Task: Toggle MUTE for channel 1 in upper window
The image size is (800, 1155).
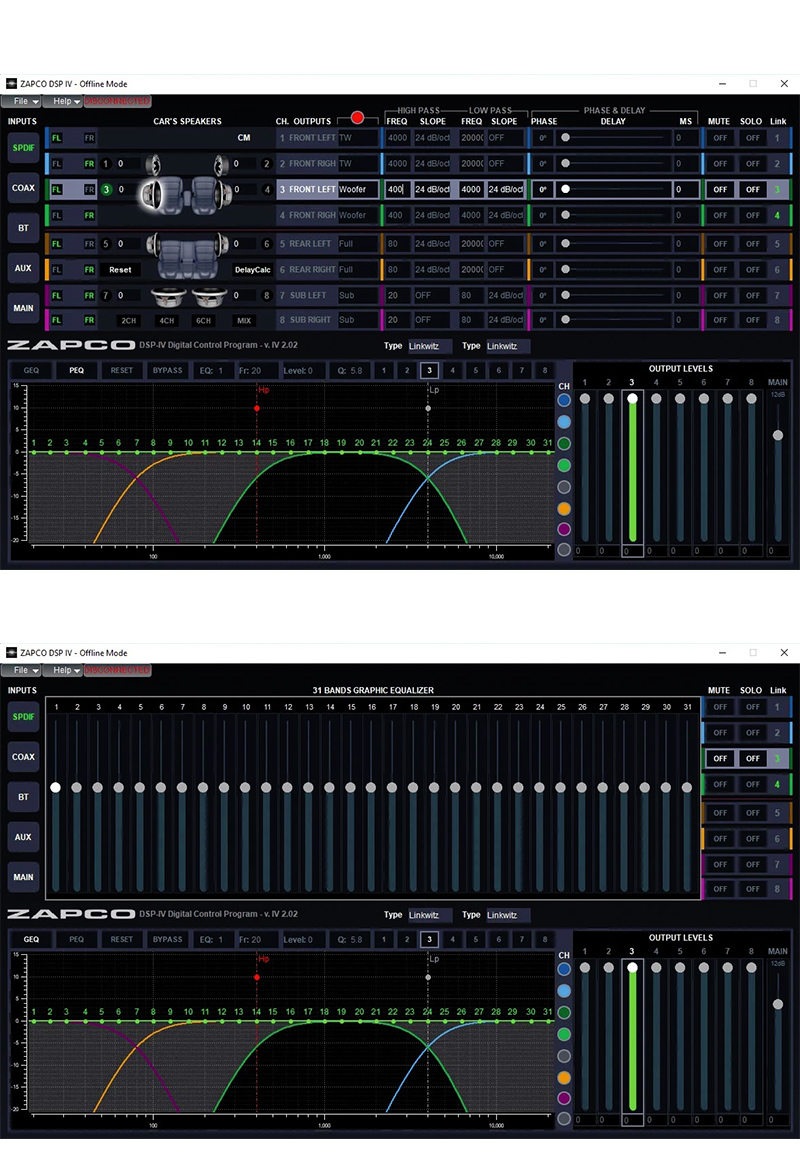Action: [x=720, y=138]
